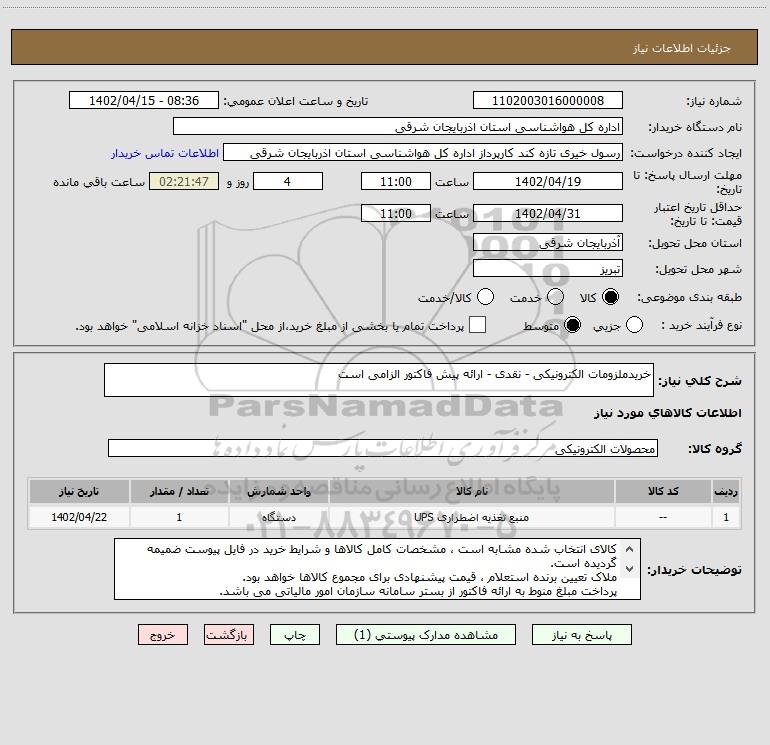Click the delivery city field تبریز
Image resolution: width=770 pixels, height=745 pixels.
548,268
